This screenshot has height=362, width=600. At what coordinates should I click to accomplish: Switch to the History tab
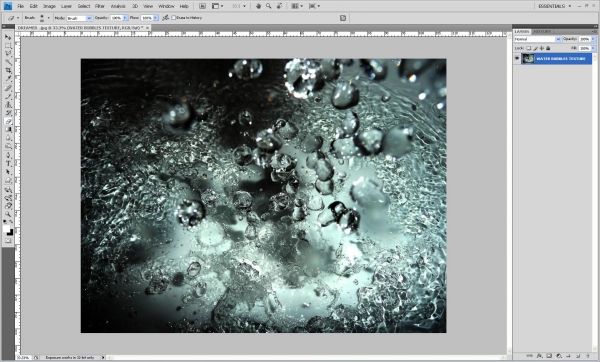click(542, 31)
